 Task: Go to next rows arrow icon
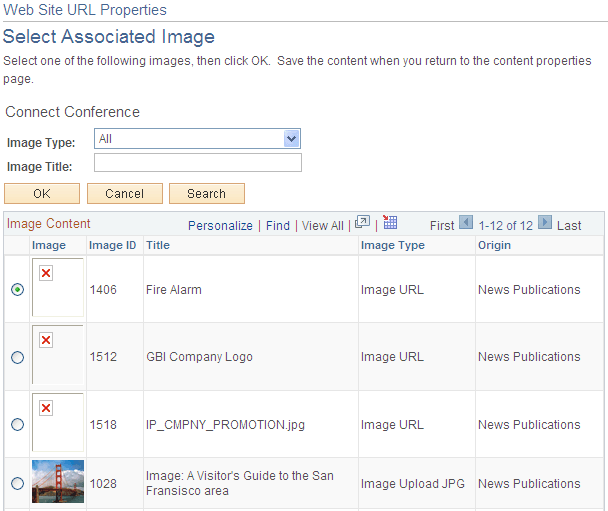[x=545, y=223]
